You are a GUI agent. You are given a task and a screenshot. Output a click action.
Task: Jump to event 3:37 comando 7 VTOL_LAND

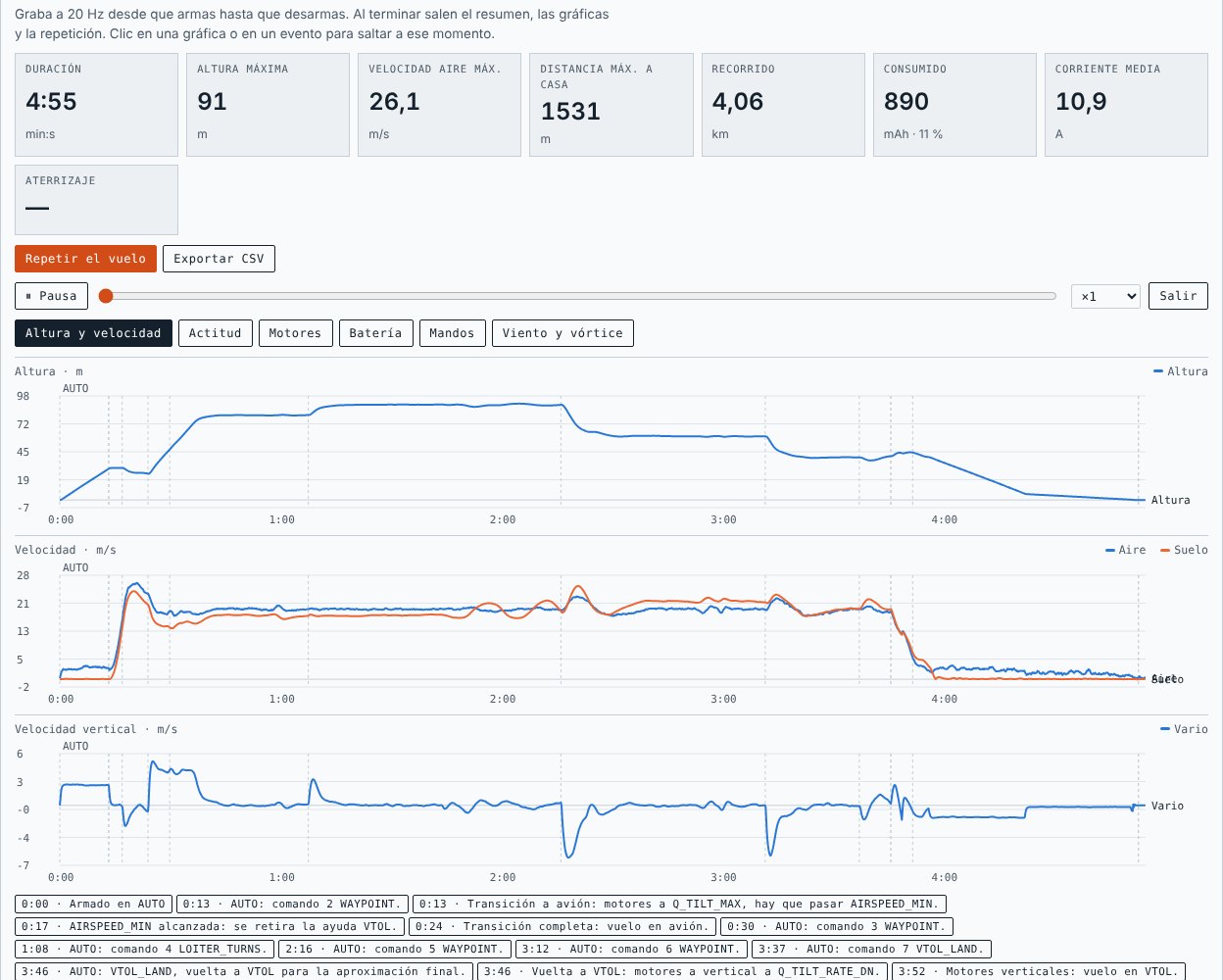(x=871, y=949)
